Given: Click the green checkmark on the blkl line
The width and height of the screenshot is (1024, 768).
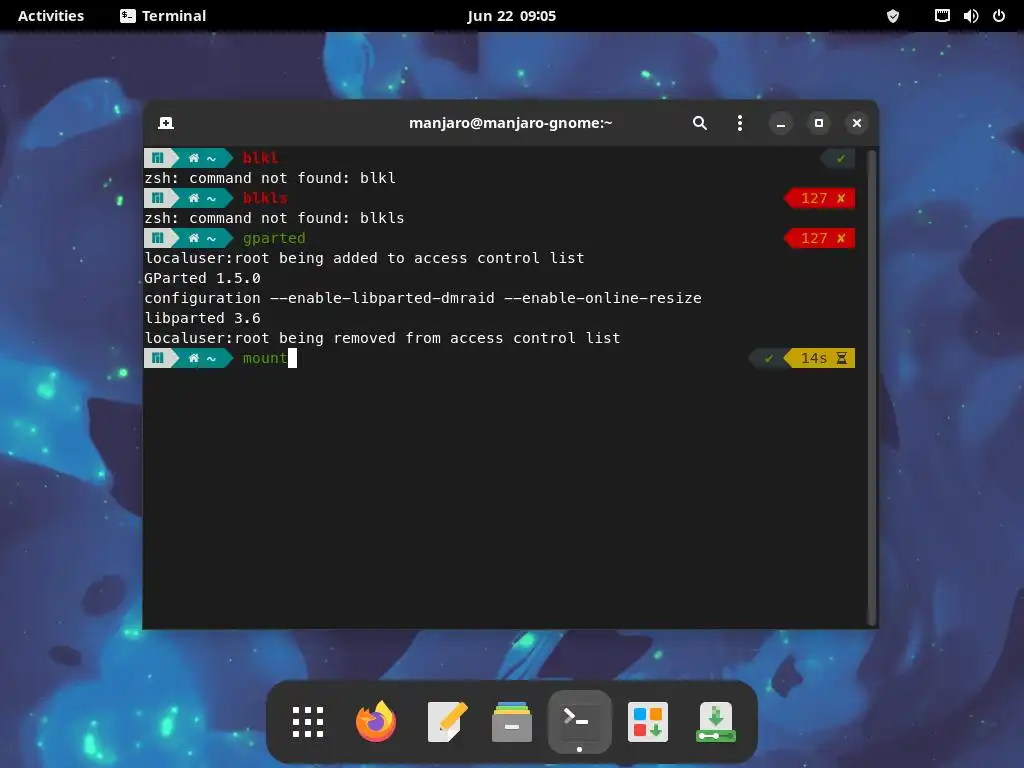Looking at the screenshot, I should (x=840, y=158).
